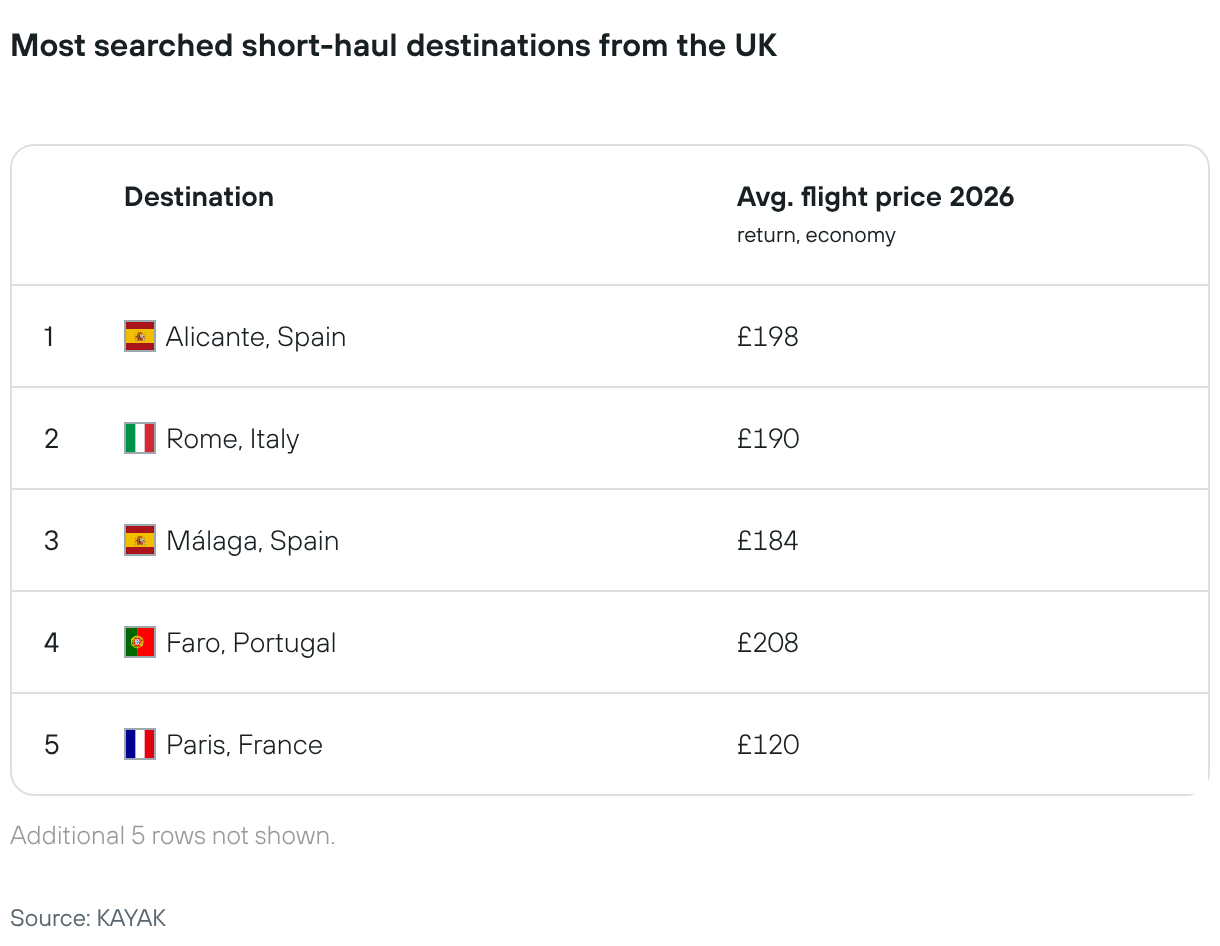The image size is (1220, 946).
Task: Click the Italy flag beside Rome
Action: [140, 438]
